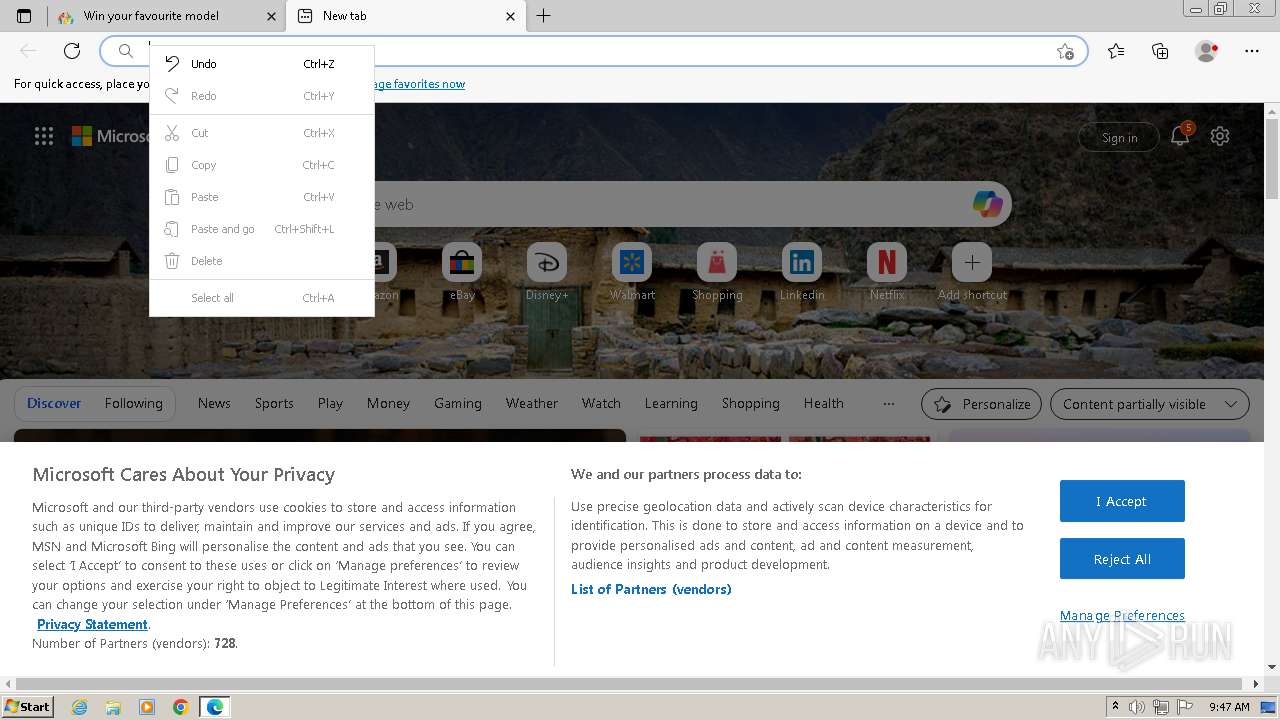The width and height of the screenshot is (1280, 720).
Task: Show hidden tray icons arrow
Action: click(x=1115, y=707)
